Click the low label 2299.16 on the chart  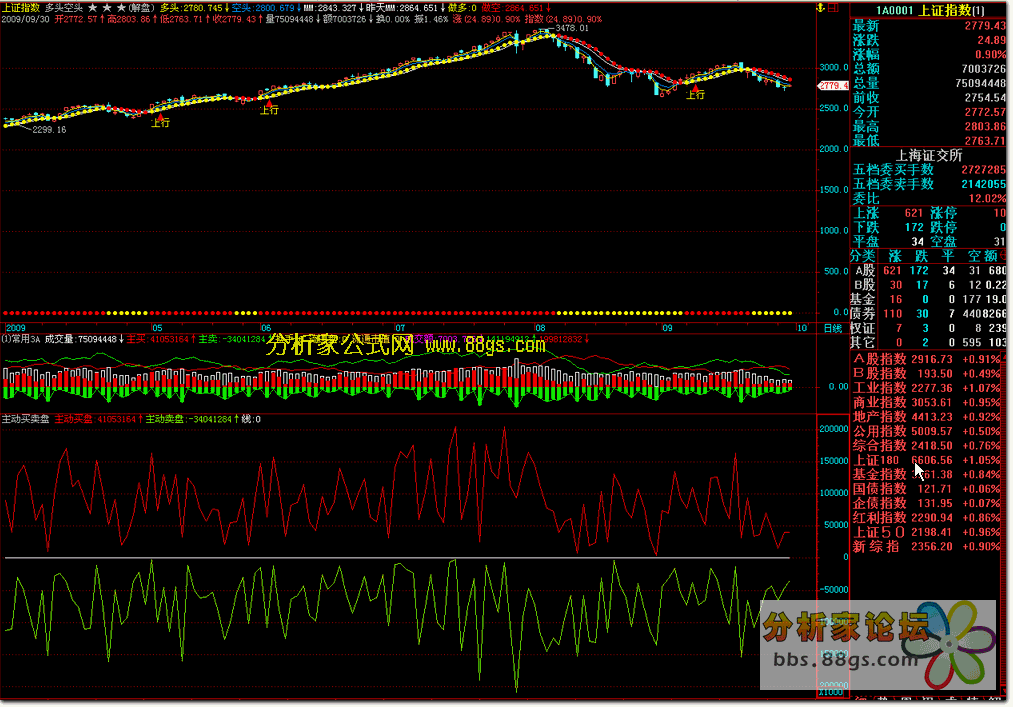coord(49,129)
